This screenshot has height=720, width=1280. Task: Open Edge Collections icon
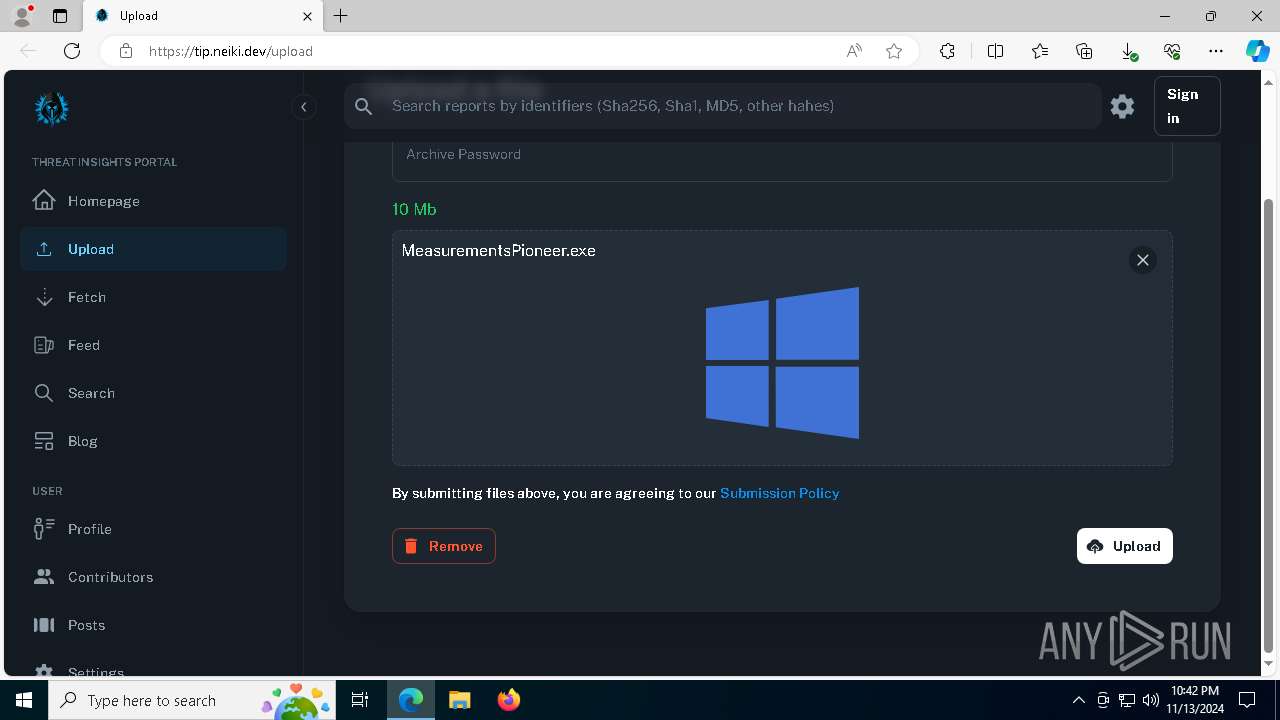1084,51
